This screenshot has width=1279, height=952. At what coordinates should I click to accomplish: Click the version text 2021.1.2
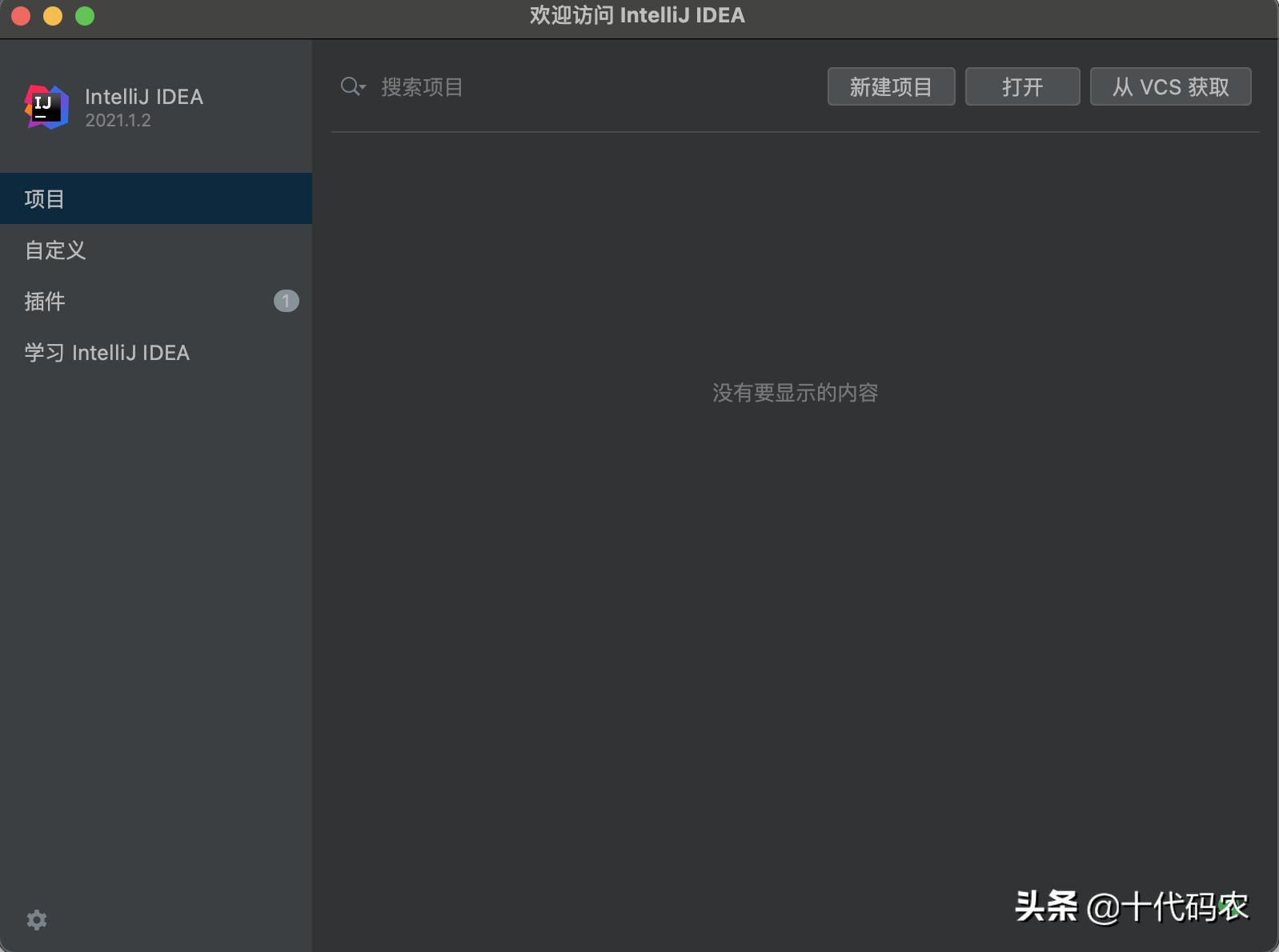click(x=118, y=121)
